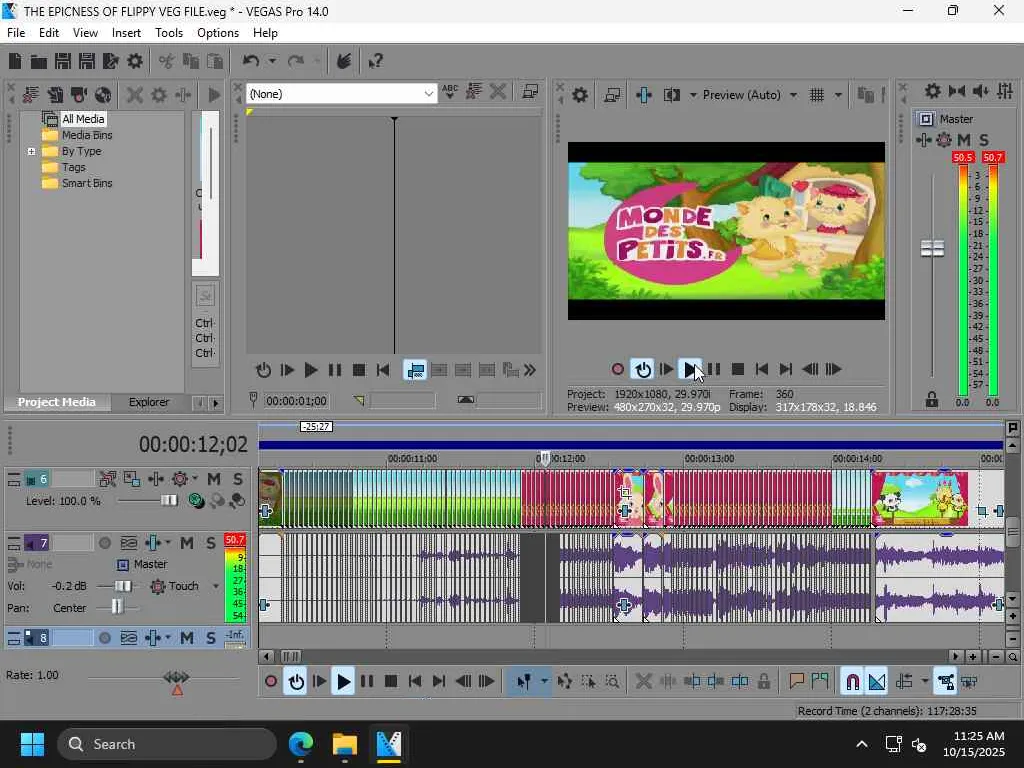Open Master Bus properties gear icon
This screenshot has height=768, width=1024.
click(x=933, y=91)
